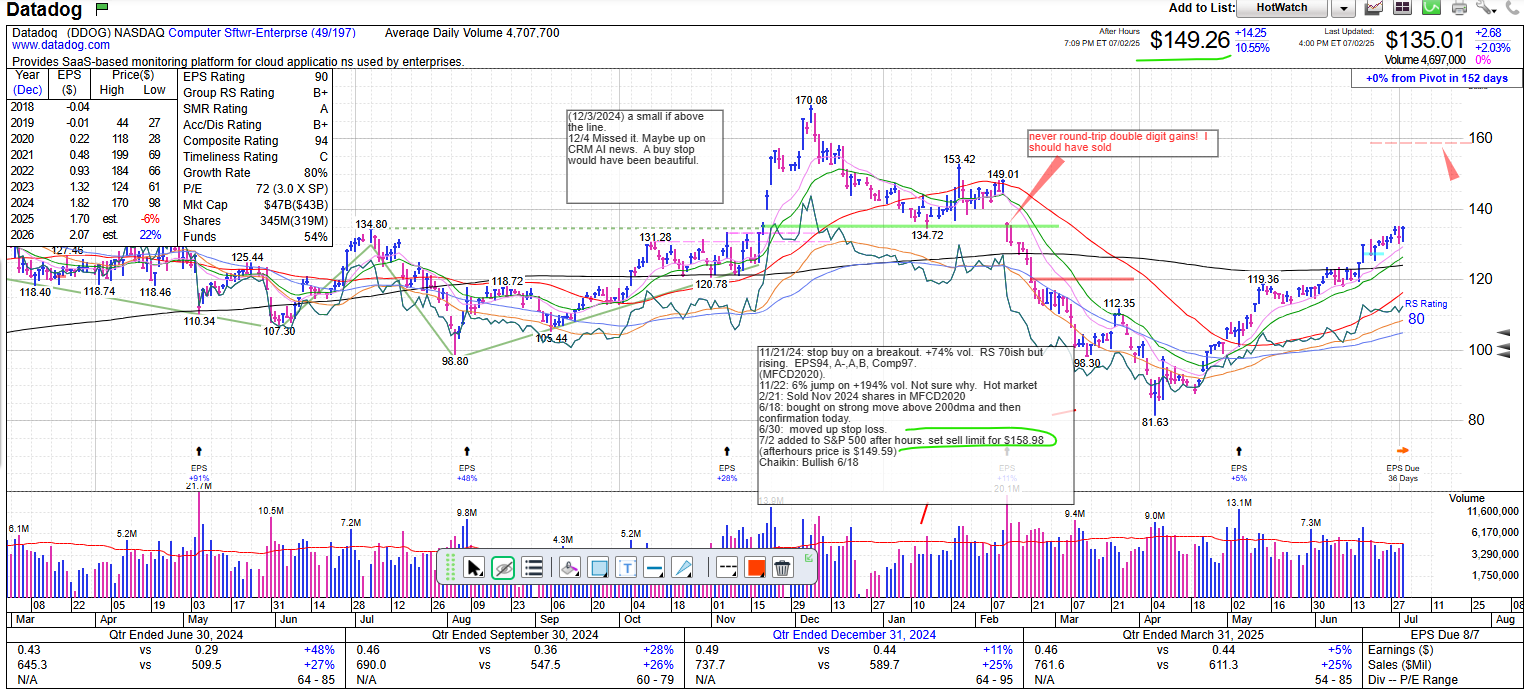The height and width of the screenshot is (692, 1524).
Task: Click the Volume 4,697,000 value
Action: click(x=1425, y=60)
